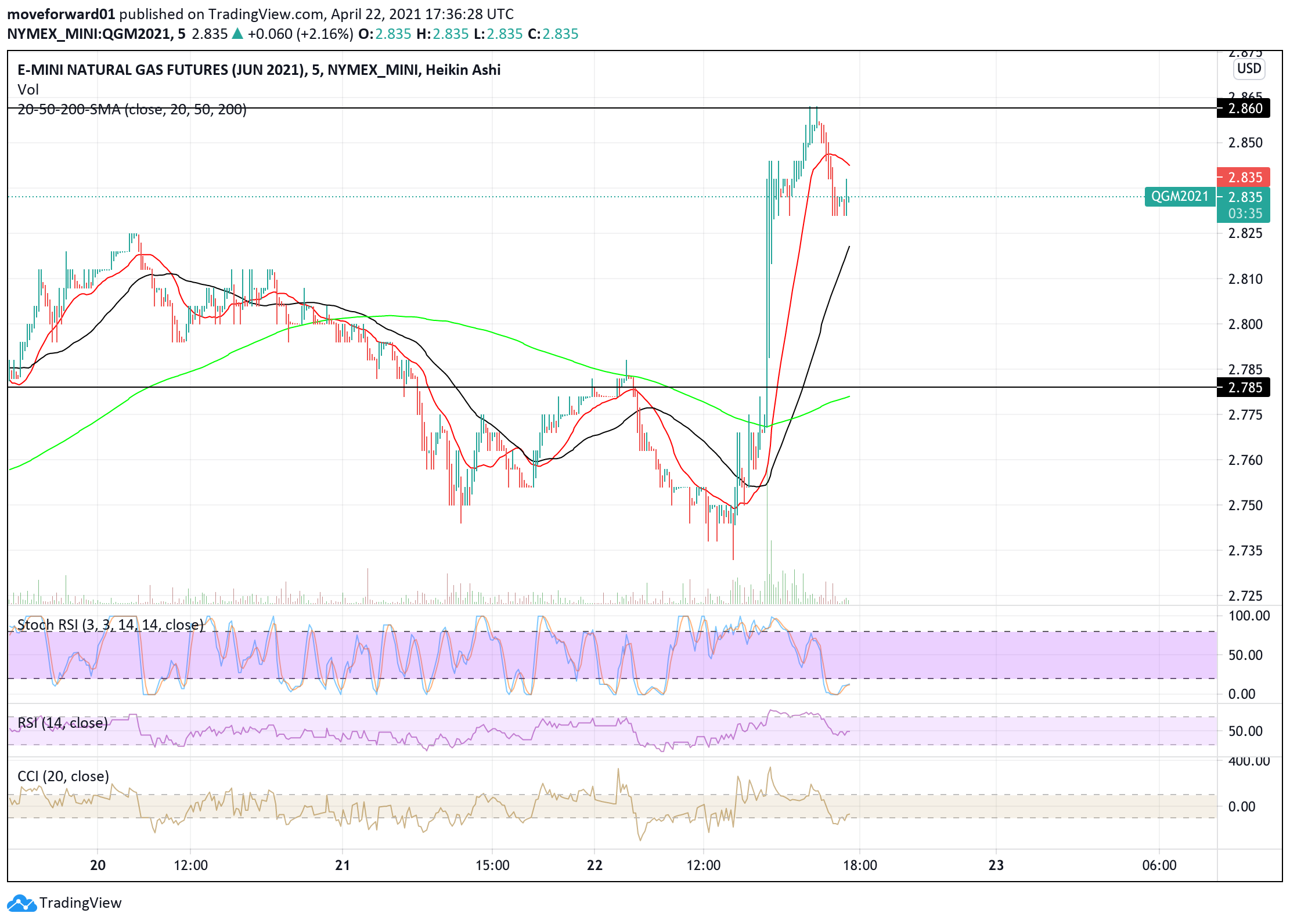Select the black 2.785 horizontal line label

click(x=1244, y=388)
